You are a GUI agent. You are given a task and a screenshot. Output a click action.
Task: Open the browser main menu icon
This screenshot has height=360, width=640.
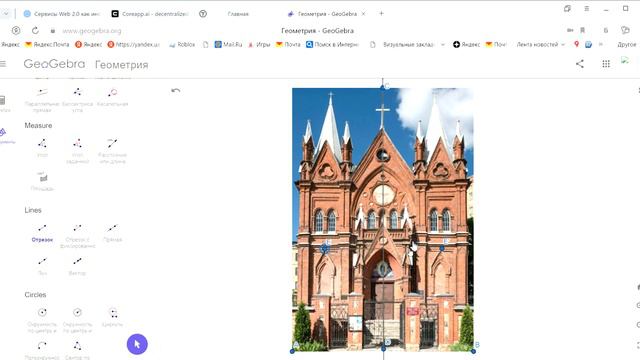(x=587, y=9)
